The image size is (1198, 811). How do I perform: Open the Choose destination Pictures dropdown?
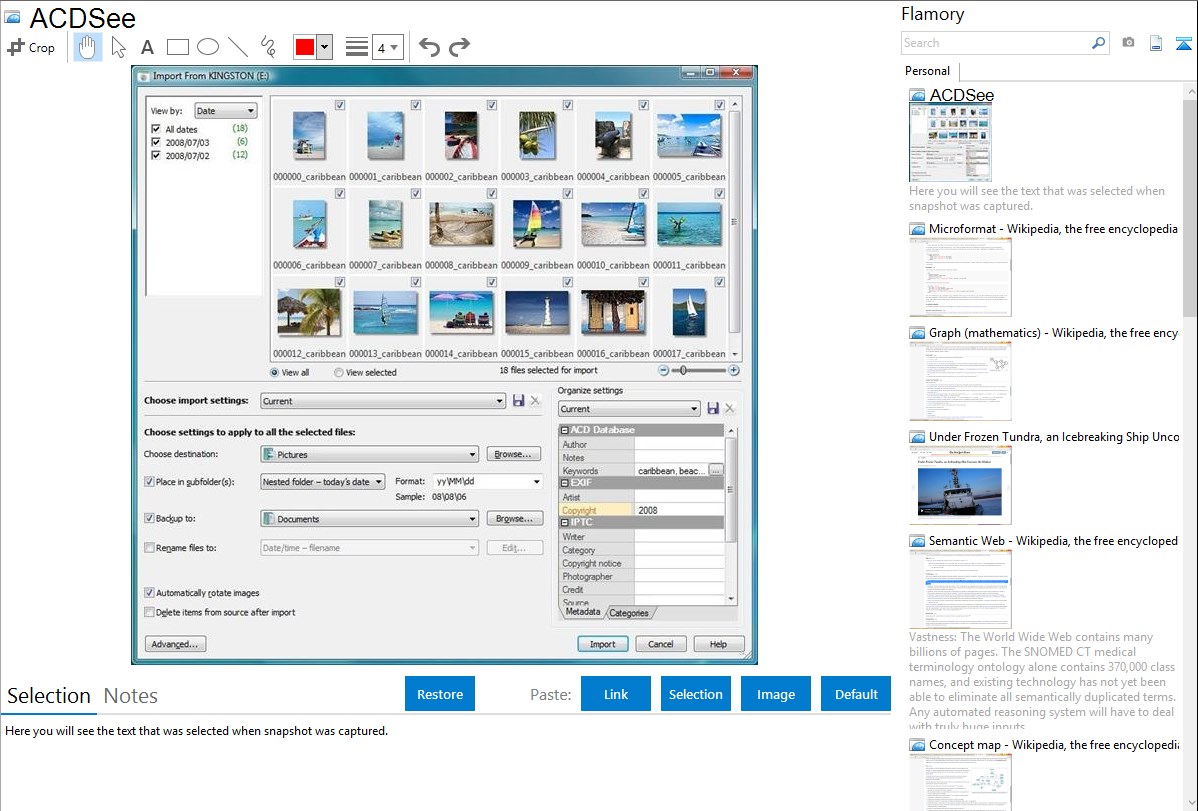pos(370,454)
